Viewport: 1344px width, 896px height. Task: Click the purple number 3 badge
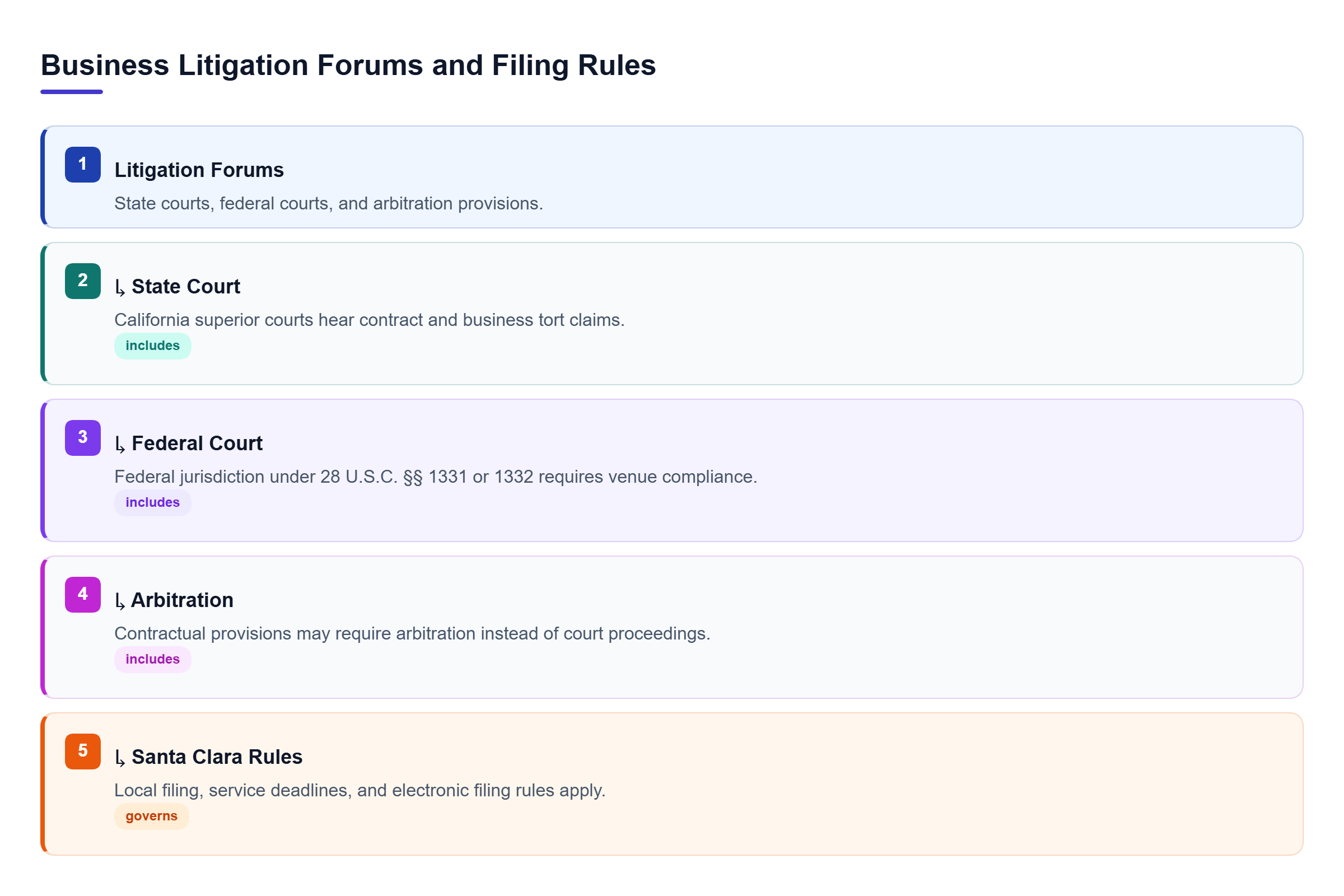[x=83, y=438]
